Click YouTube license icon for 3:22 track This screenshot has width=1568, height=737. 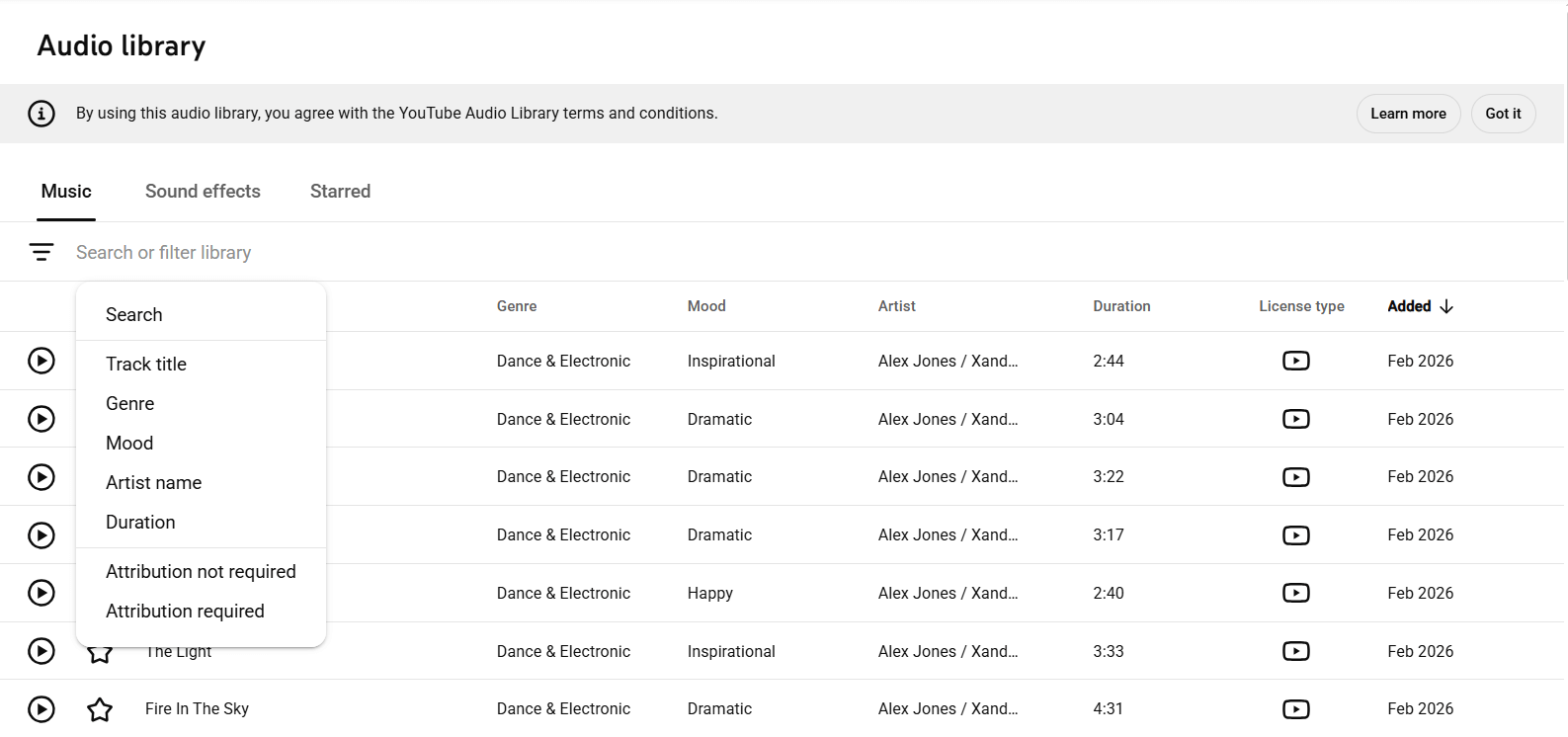[x=1296, y=477]
